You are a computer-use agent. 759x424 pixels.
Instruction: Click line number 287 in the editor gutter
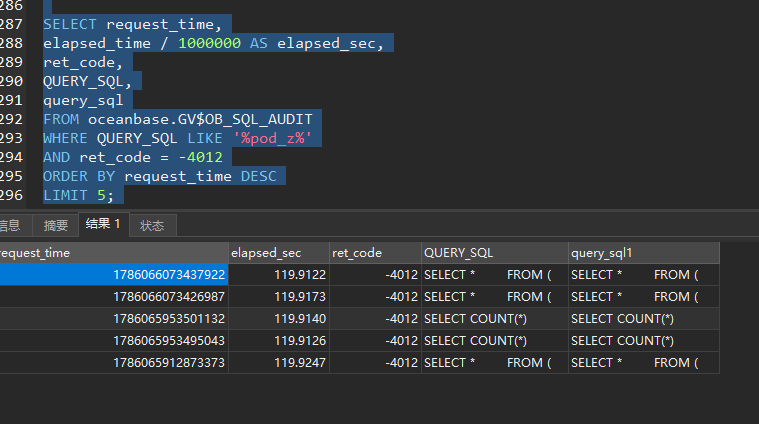click(11, 24)
